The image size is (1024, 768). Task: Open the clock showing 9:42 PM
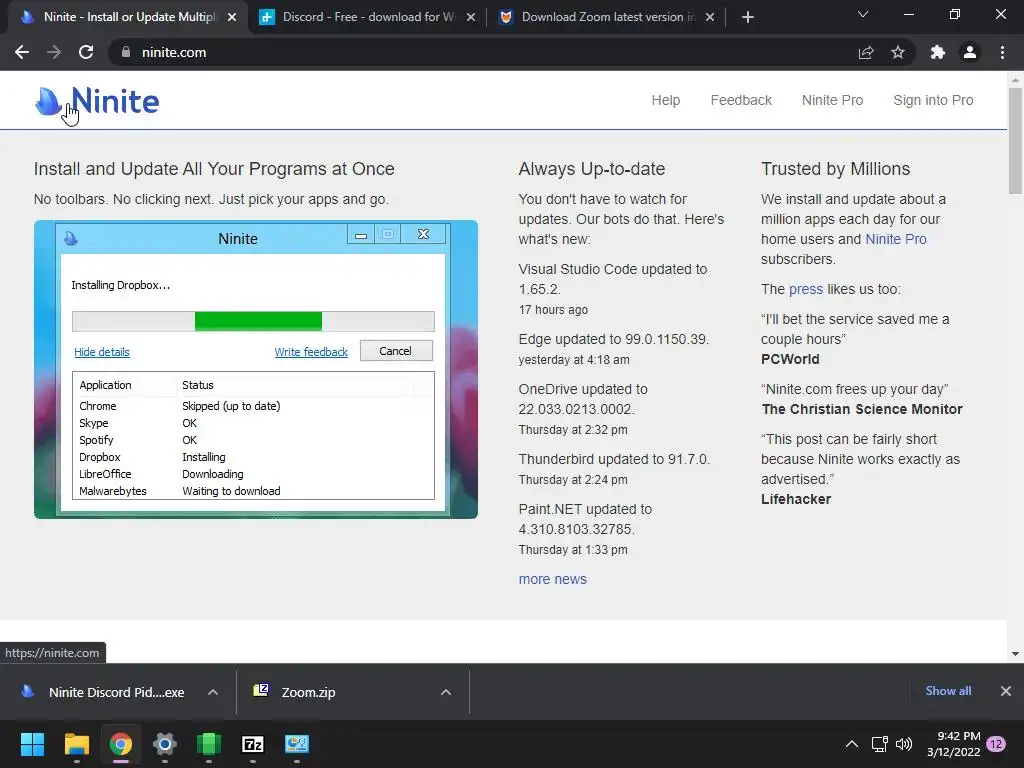pyautogui.click(x=953, y=744)
